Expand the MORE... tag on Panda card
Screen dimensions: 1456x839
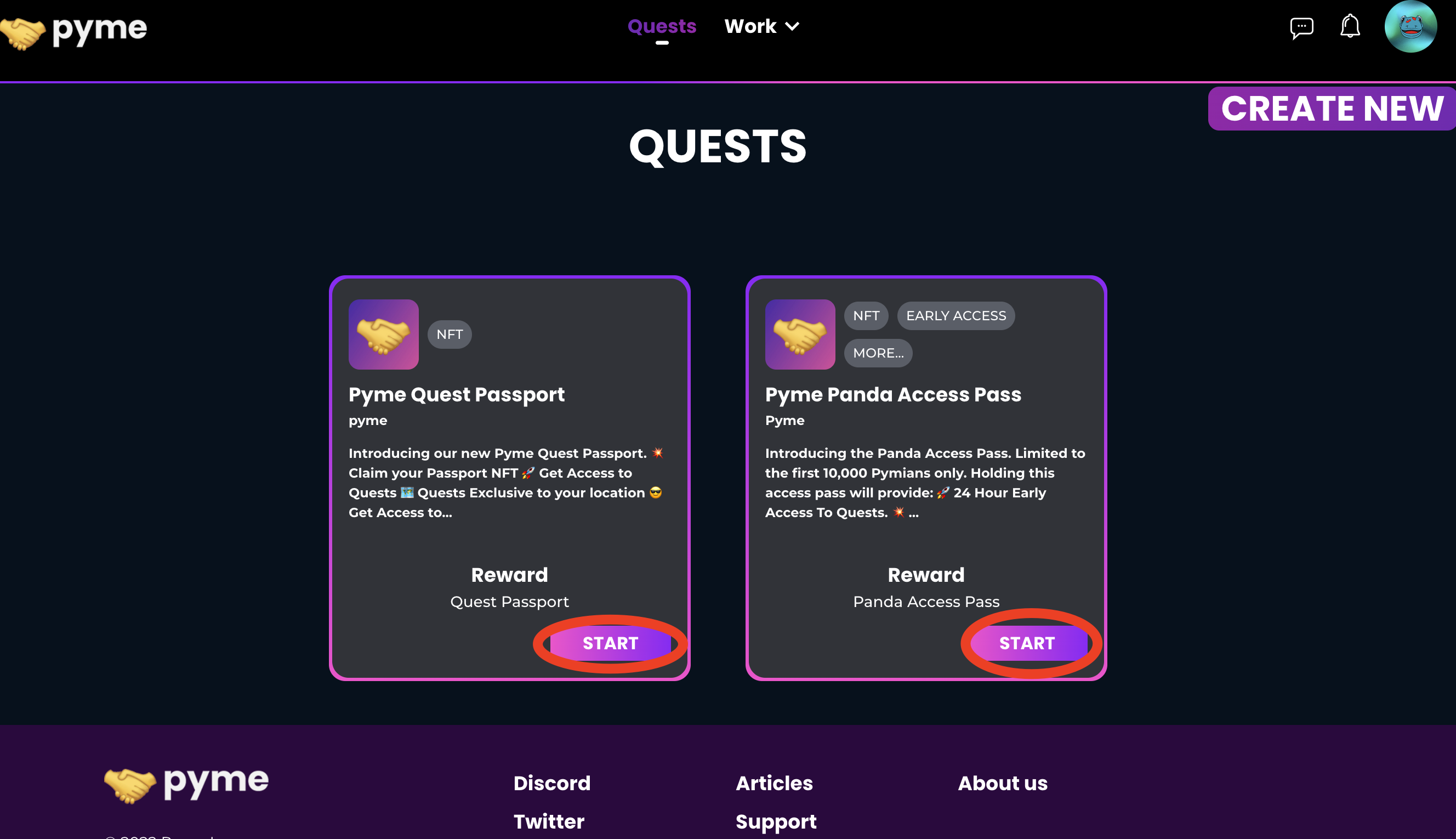(x=878, y=353)
